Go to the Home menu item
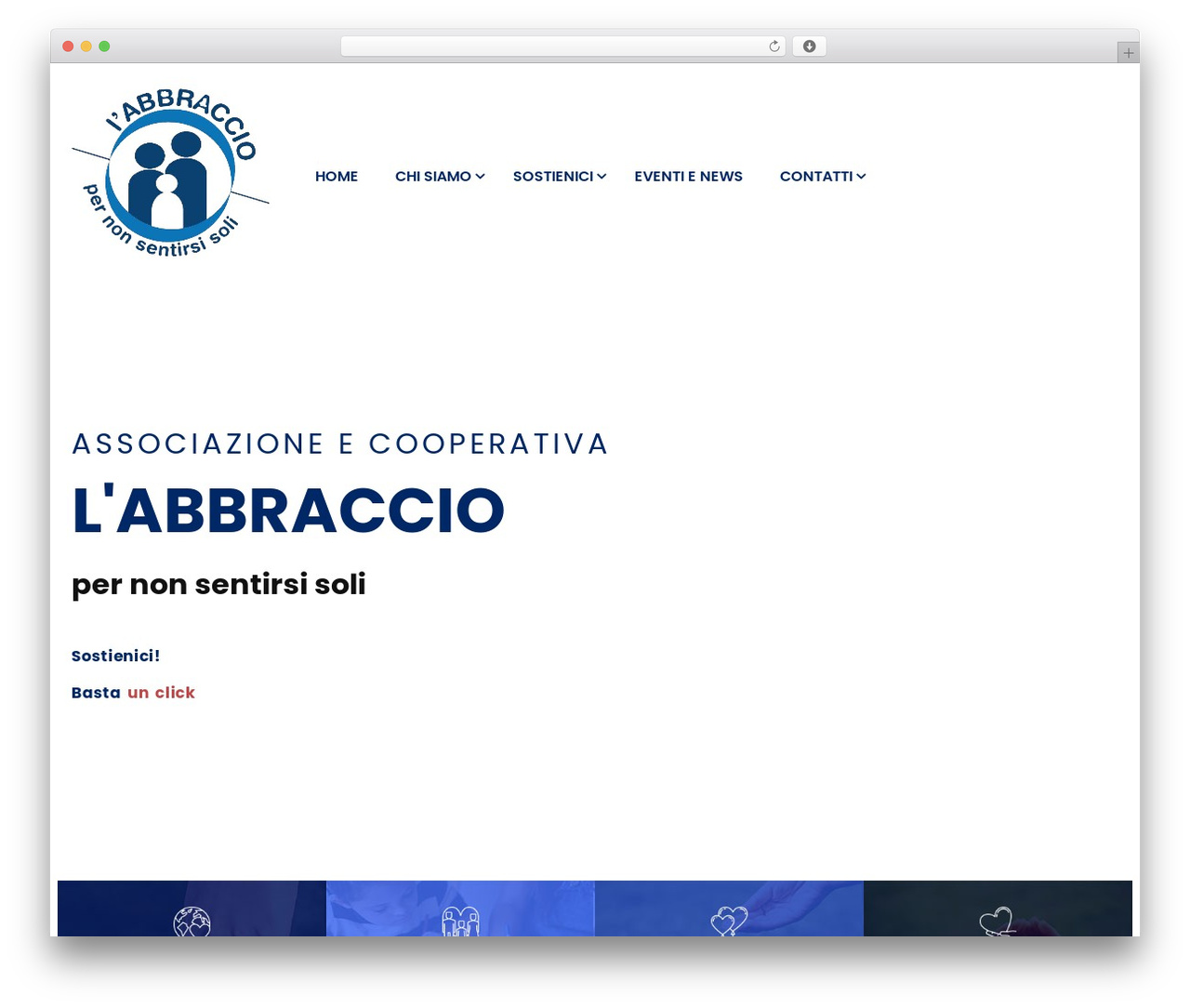 click(337, 176)
